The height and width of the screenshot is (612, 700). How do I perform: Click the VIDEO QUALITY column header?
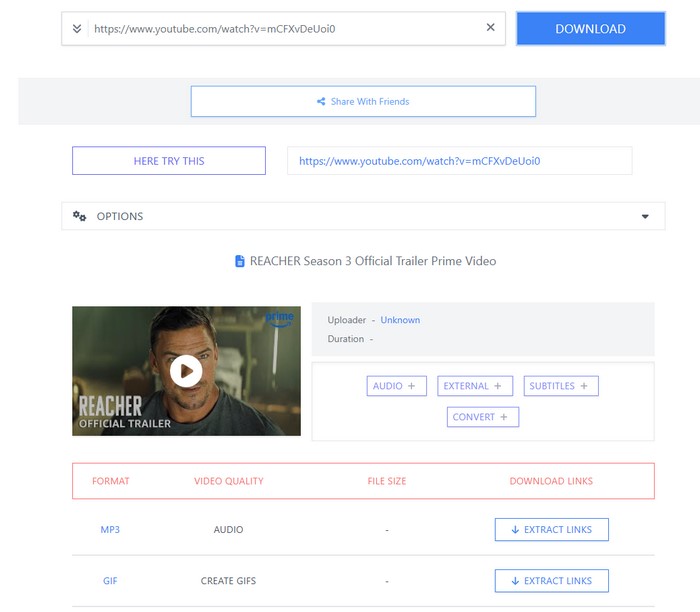[x=229, y=481]
